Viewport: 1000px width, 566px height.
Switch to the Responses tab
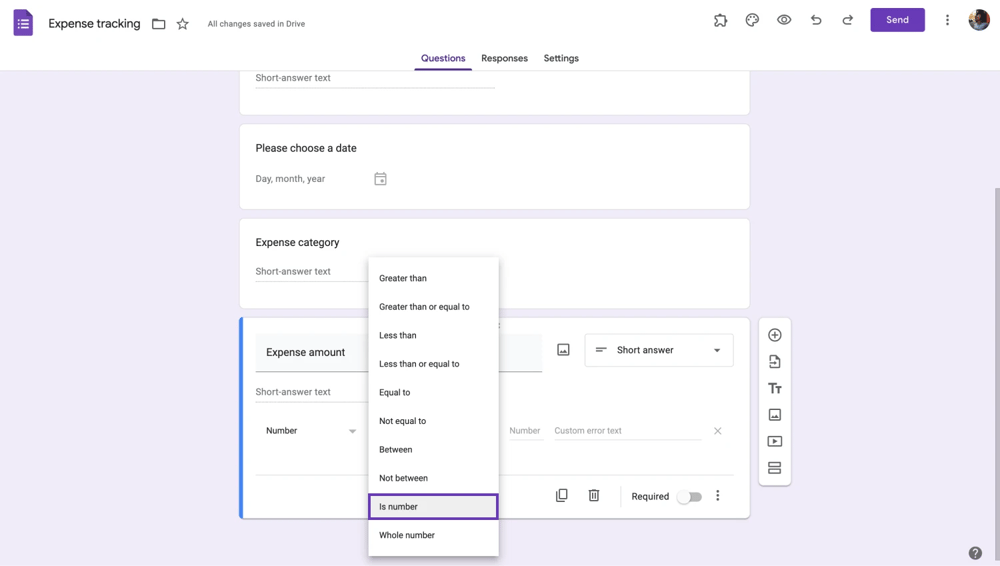[504, 58]
